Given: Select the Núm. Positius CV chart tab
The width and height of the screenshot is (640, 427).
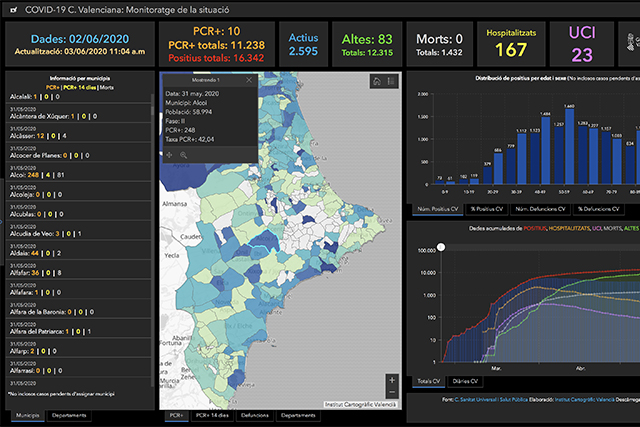Looking at the screenshot, I should click(438, 209).
